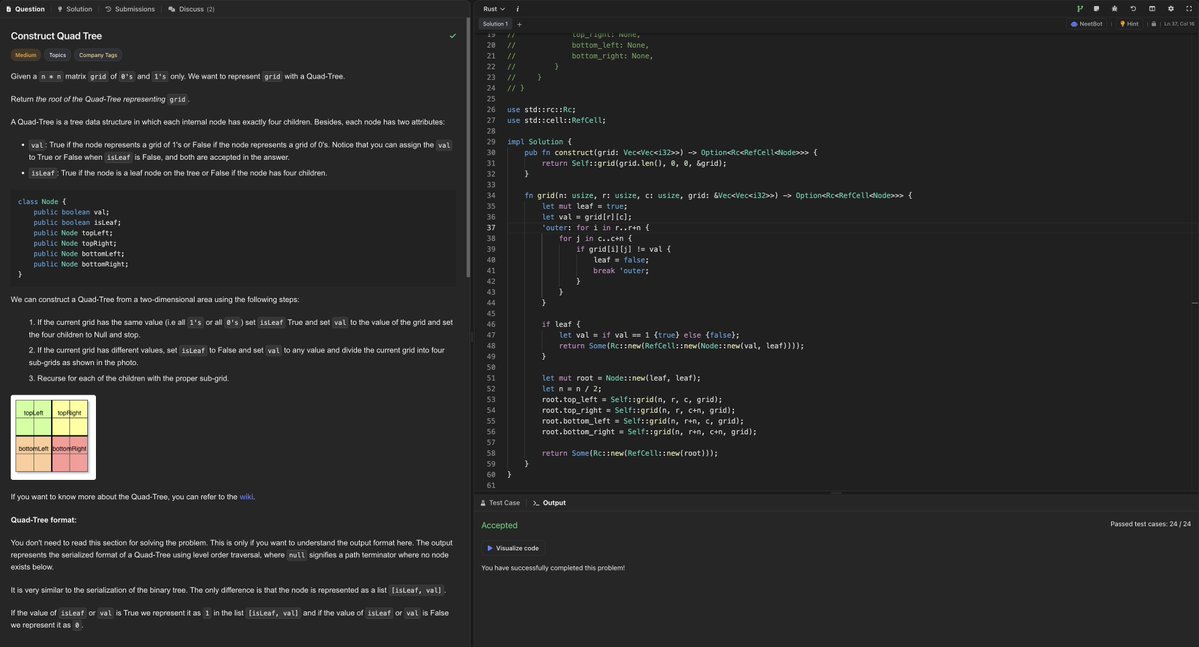Click 'break 'outer;' in the code
Image resolution: width=1199 pixels, height=647 pixels.
[x=620, y=271]
